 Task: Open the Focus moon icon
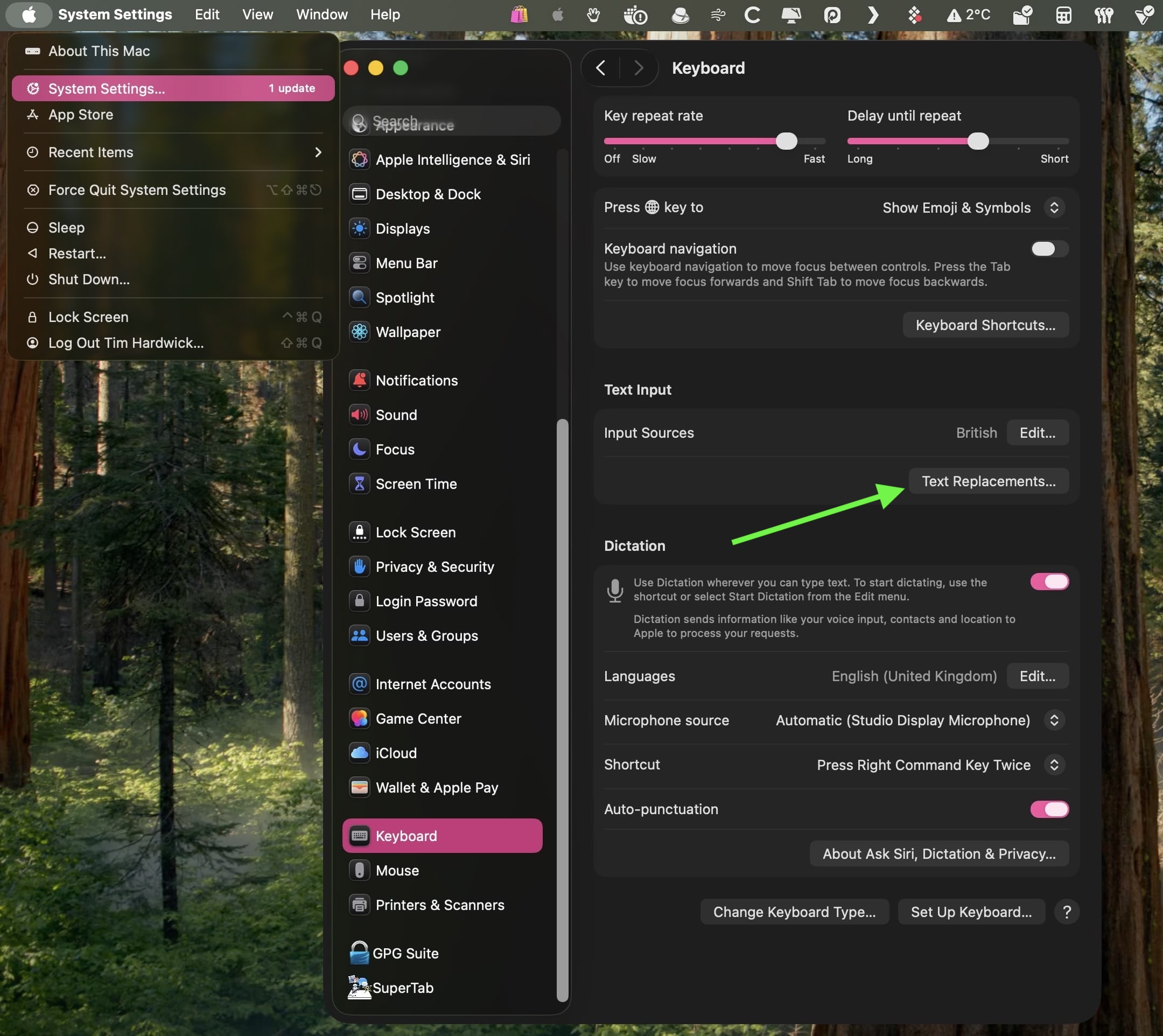(359, 449)
